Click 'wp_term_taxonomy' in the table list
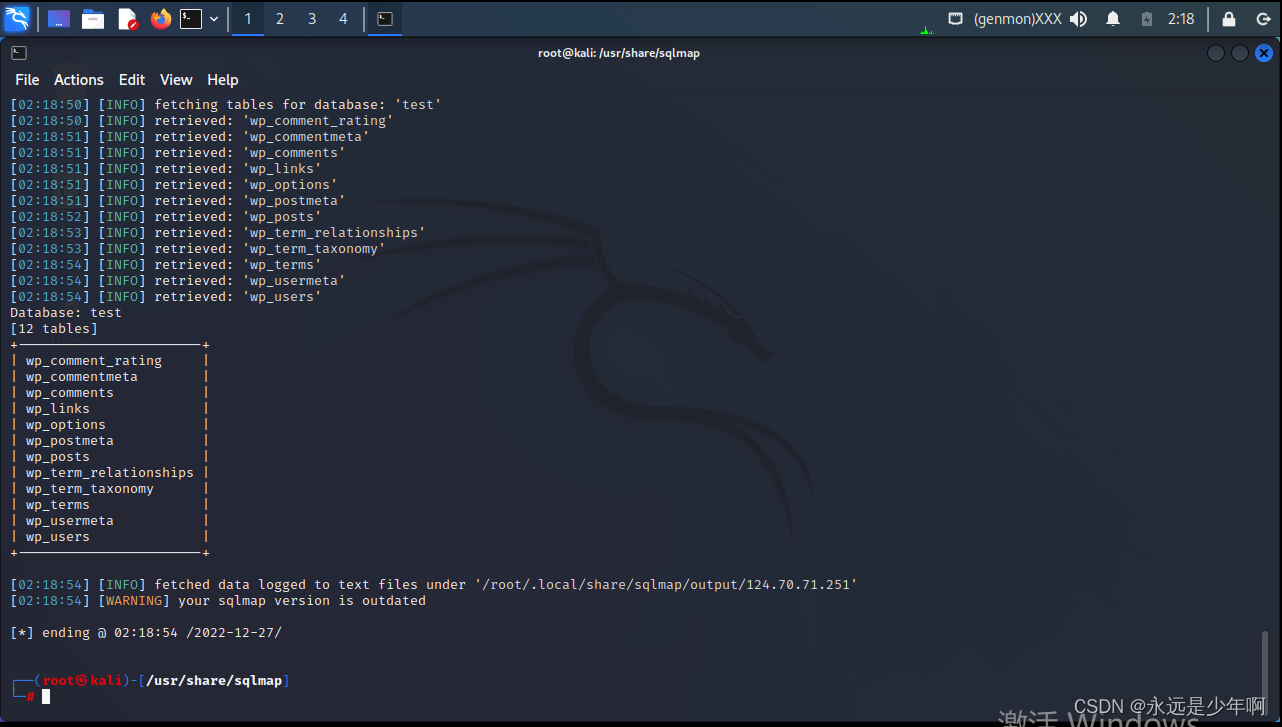The height and width of the screenshot is (727, 1282). [x=90, y=489]
